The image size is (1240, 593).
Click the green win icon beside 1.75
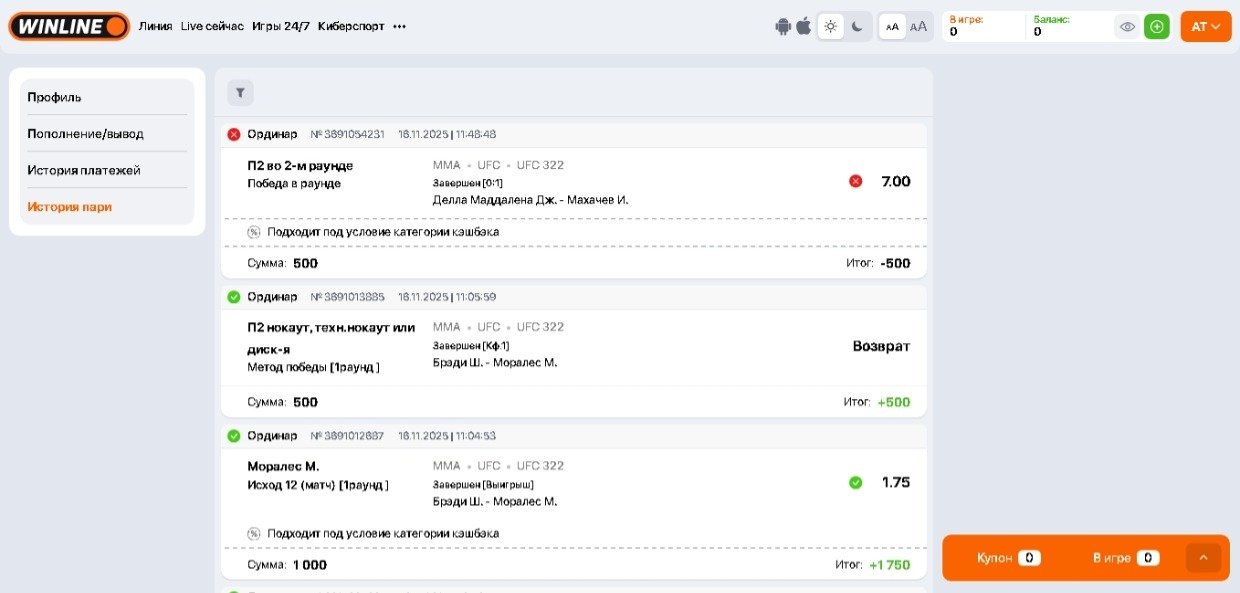(855, 482)
